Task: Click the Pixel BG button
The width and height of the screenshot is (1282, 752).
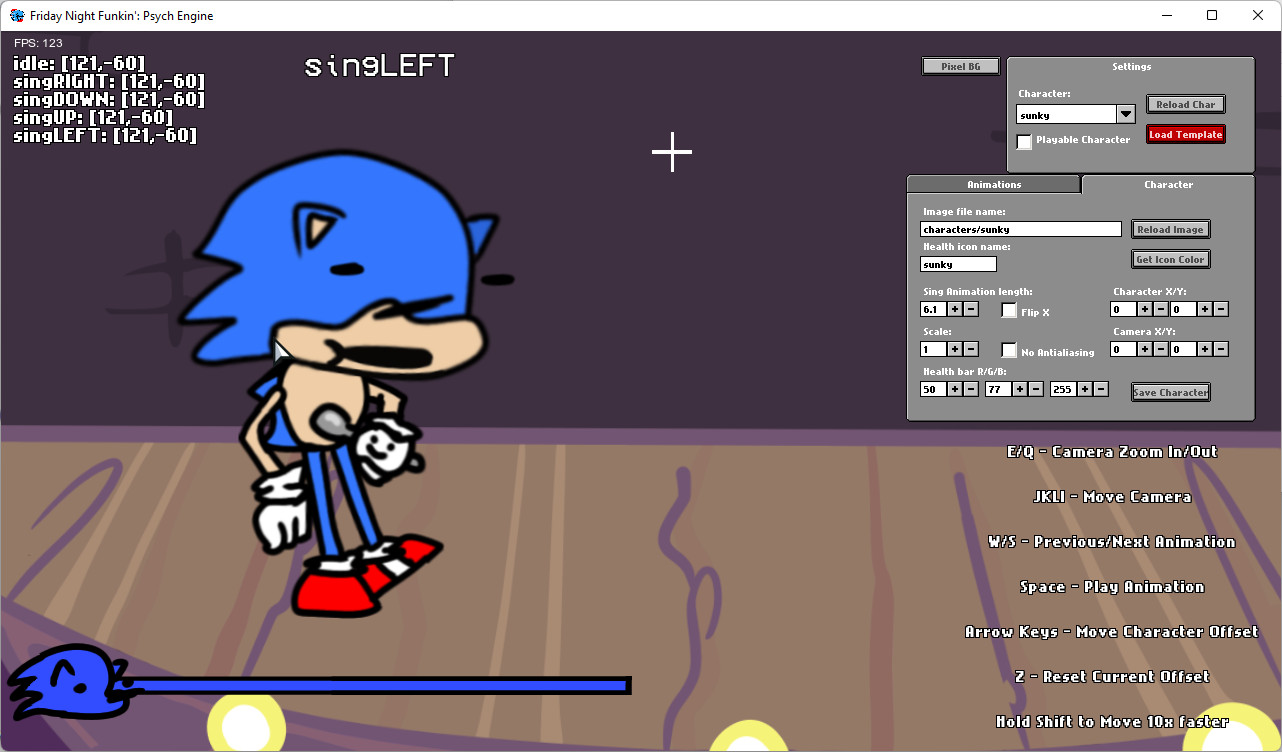Action: point(960,66)
